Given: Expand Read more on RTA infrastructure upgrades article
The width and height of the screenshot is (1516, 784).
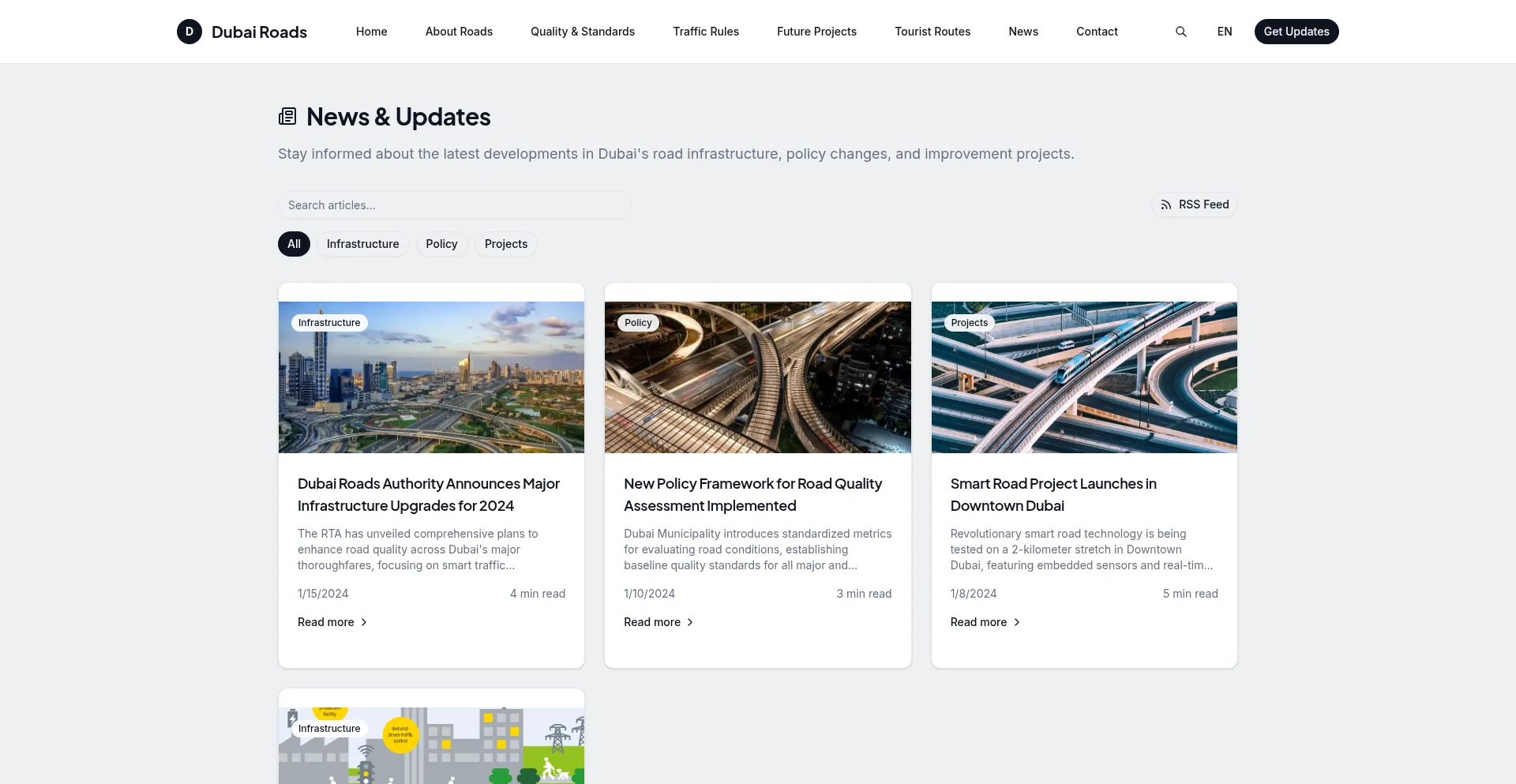Looking at the screenshot, I should coord(332,622).
